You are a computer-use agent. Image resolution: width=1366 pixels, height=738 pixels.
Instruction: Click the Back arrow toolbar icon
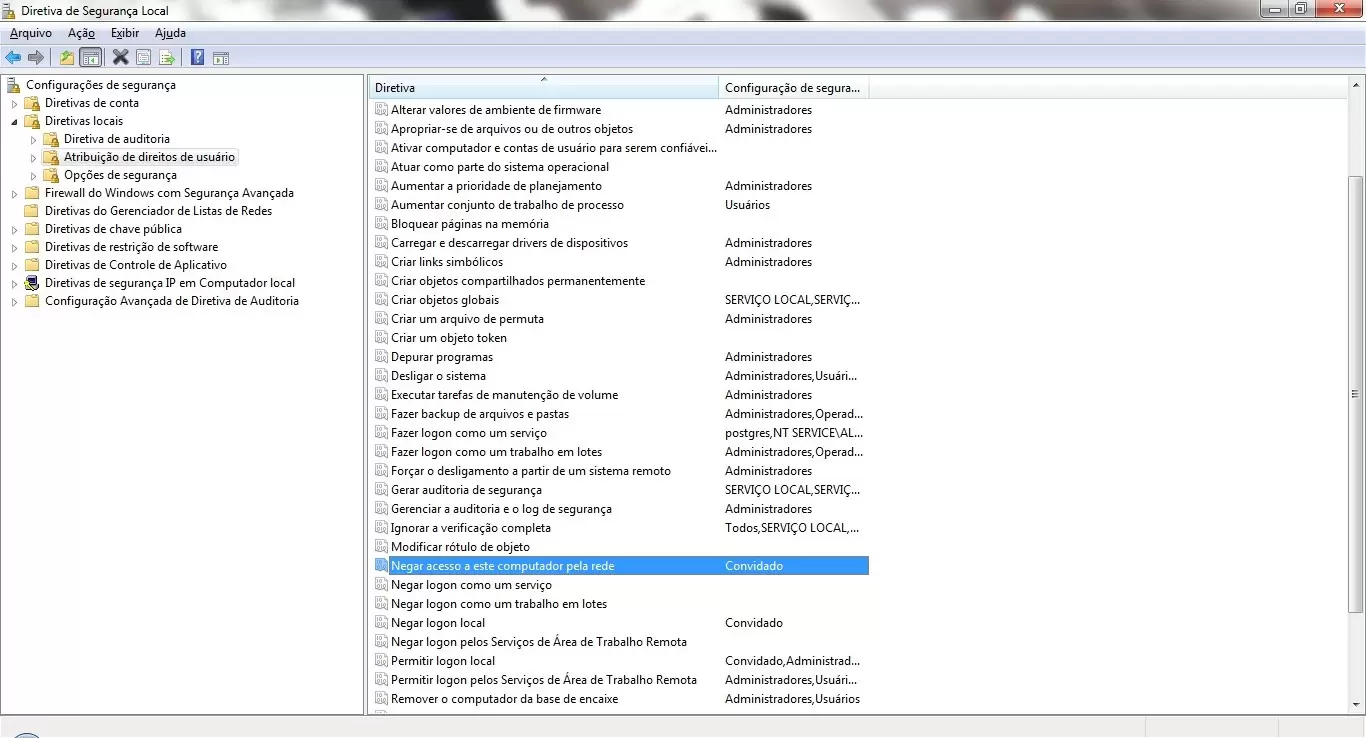point(13,57)
